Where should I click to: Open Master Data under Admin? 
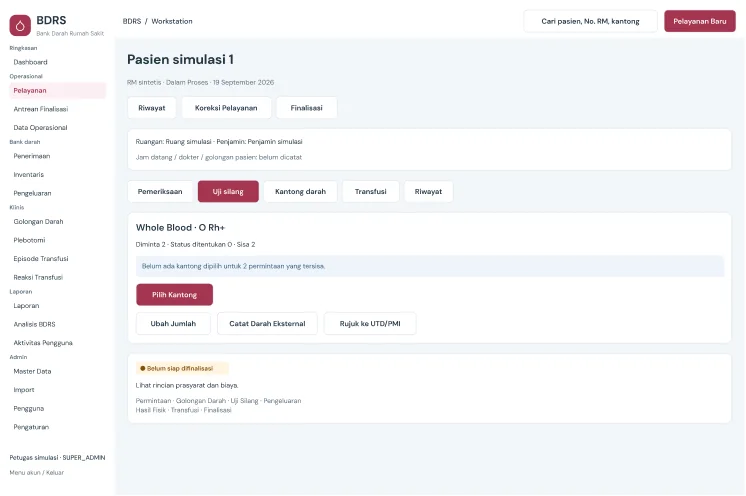pos(32,371)
